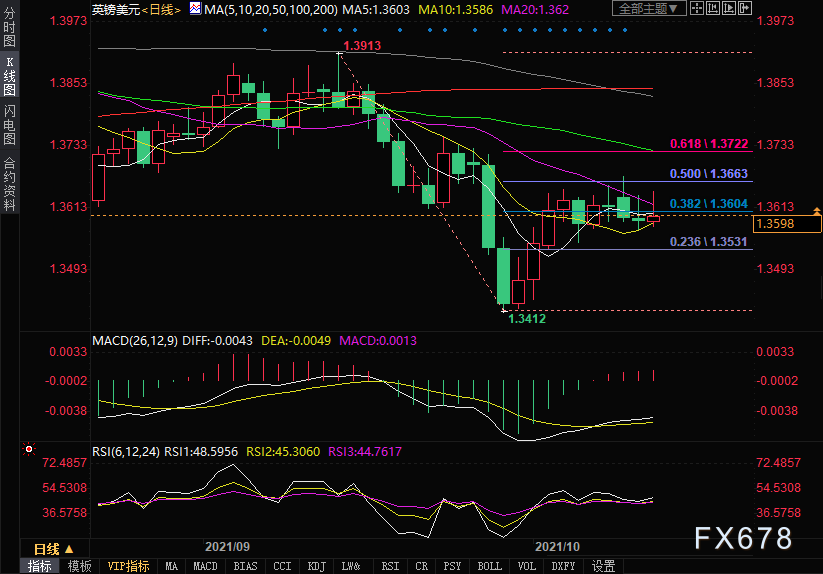Click the 1.3412 low price marker
823x574 pixels.
point(527,318)
